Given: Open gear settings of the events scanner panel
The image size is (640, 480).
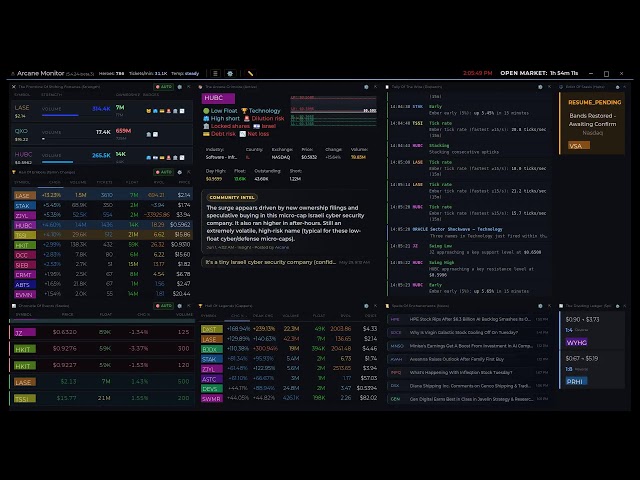Looking at the screenshot, I should 180,306.
